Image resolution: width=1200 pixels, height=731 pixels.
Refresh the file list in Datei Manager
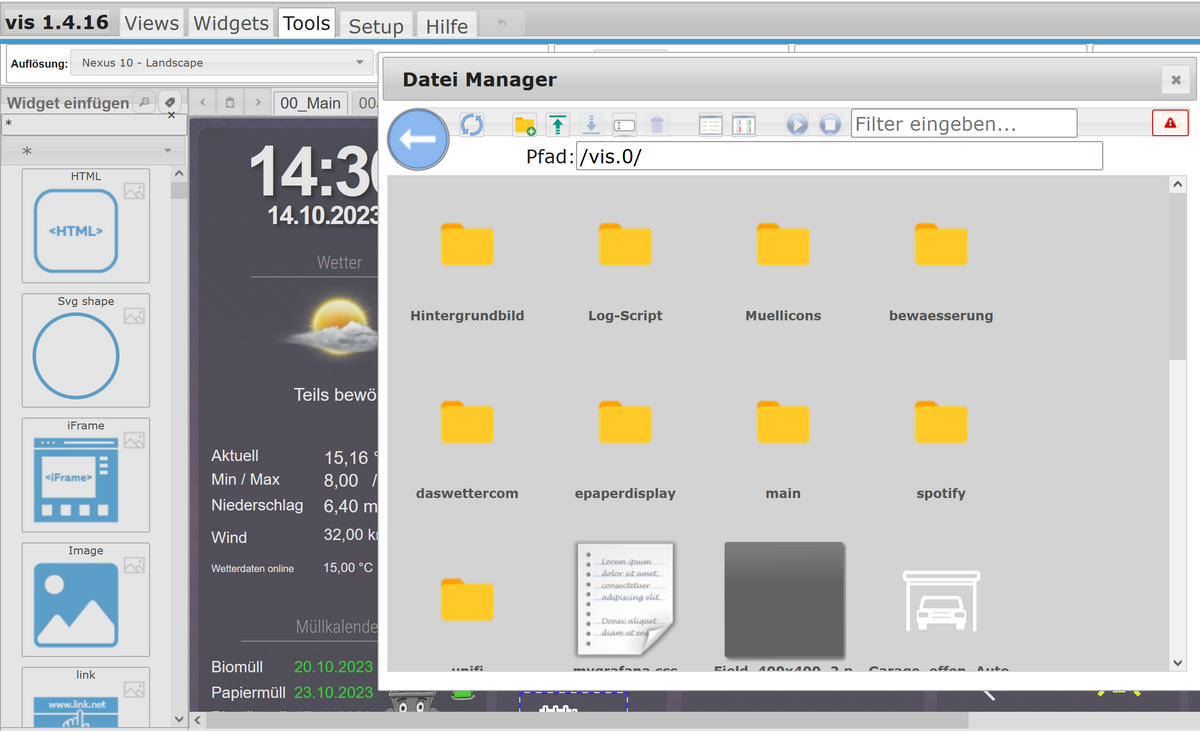(472, 124)
